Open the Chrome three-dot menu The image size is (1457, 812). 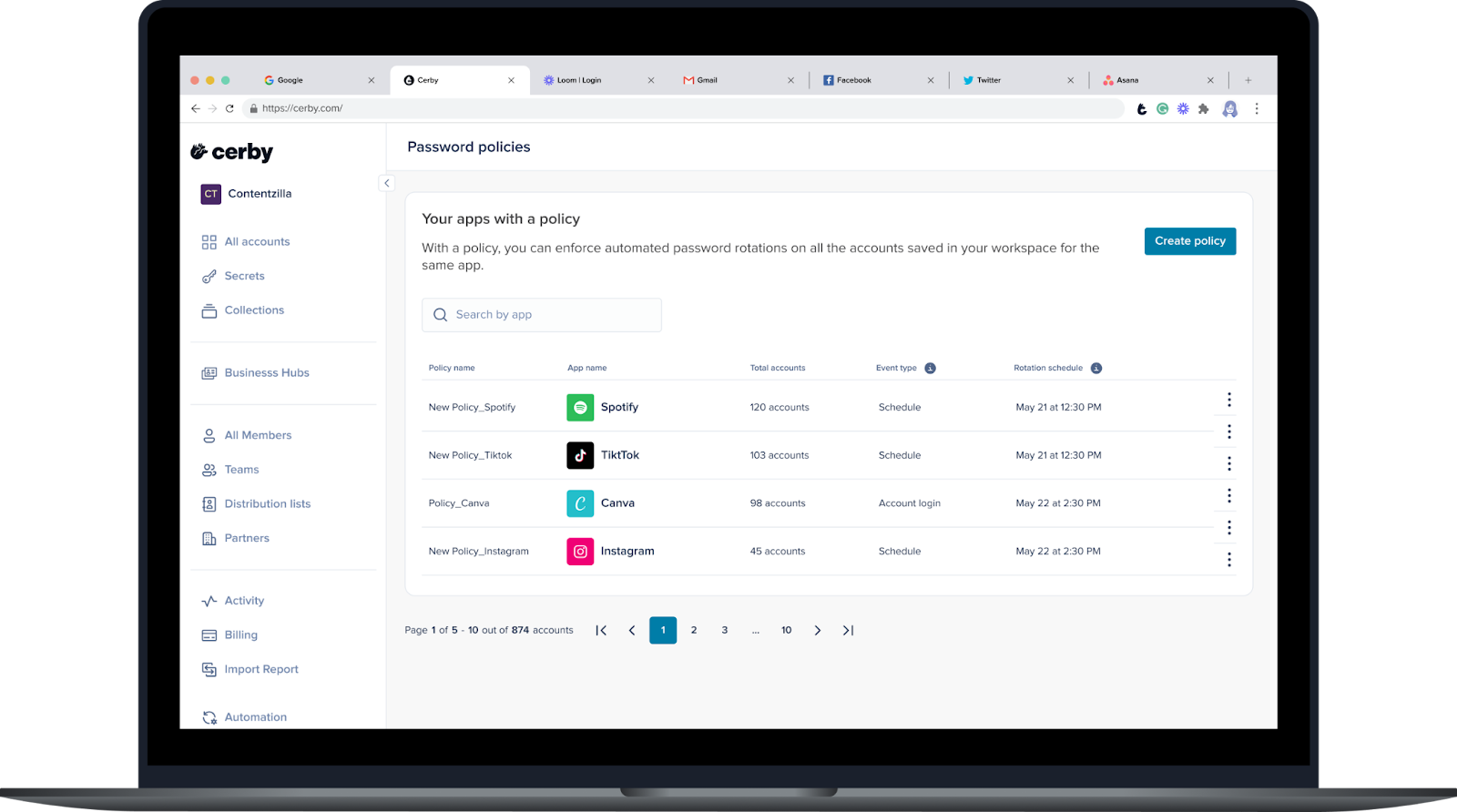1257,108
